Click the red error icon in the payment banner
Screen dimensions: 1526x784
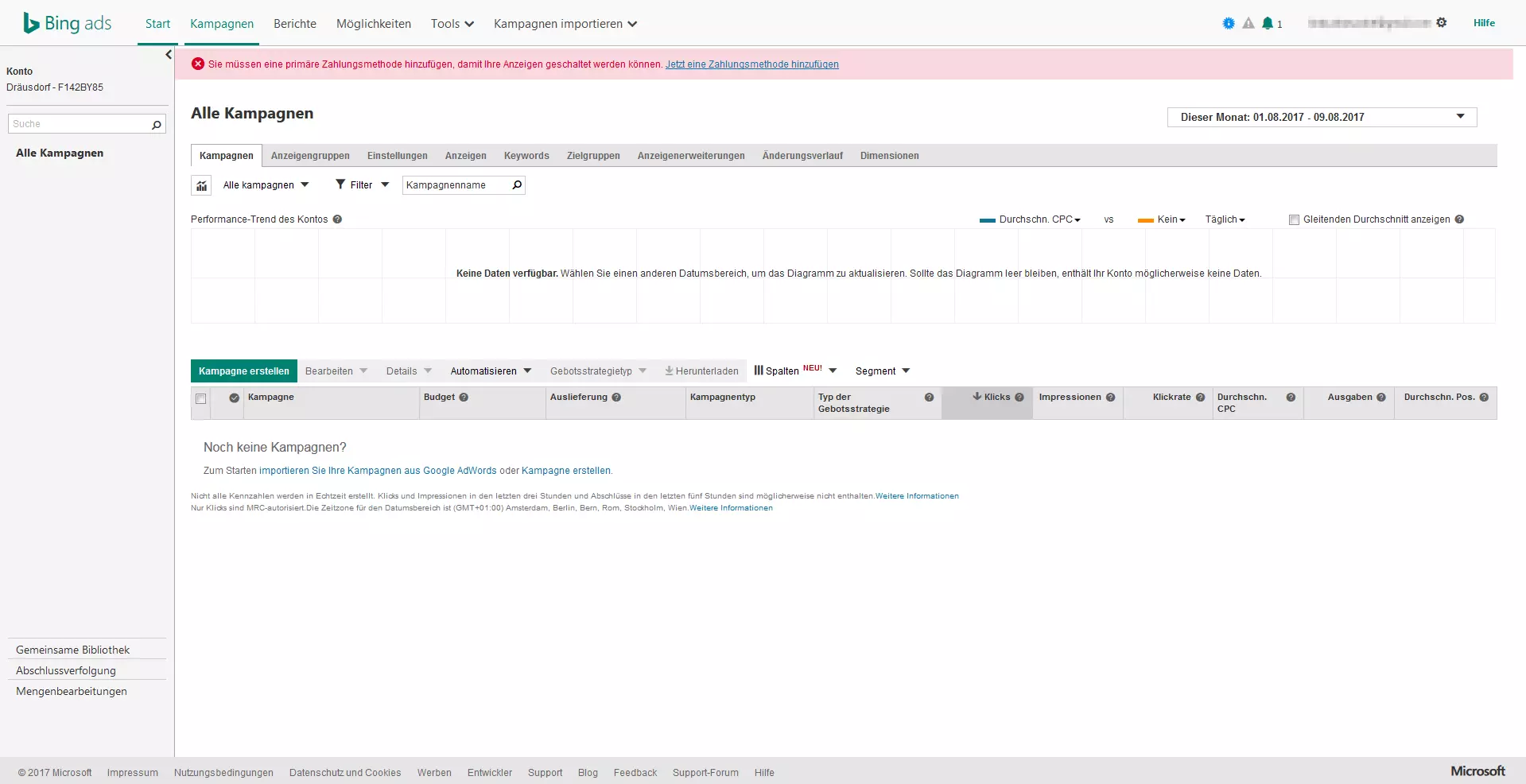tap(198, 64)
